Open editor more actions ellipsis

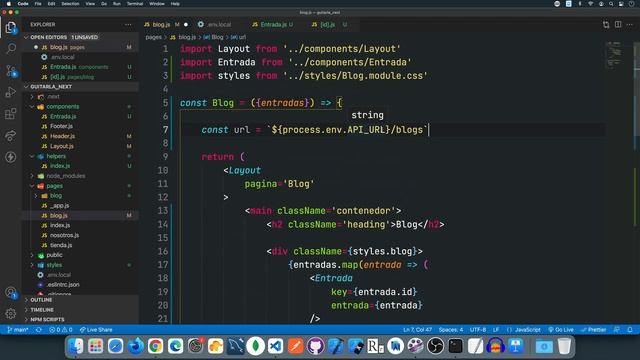(x=630, y=24)
